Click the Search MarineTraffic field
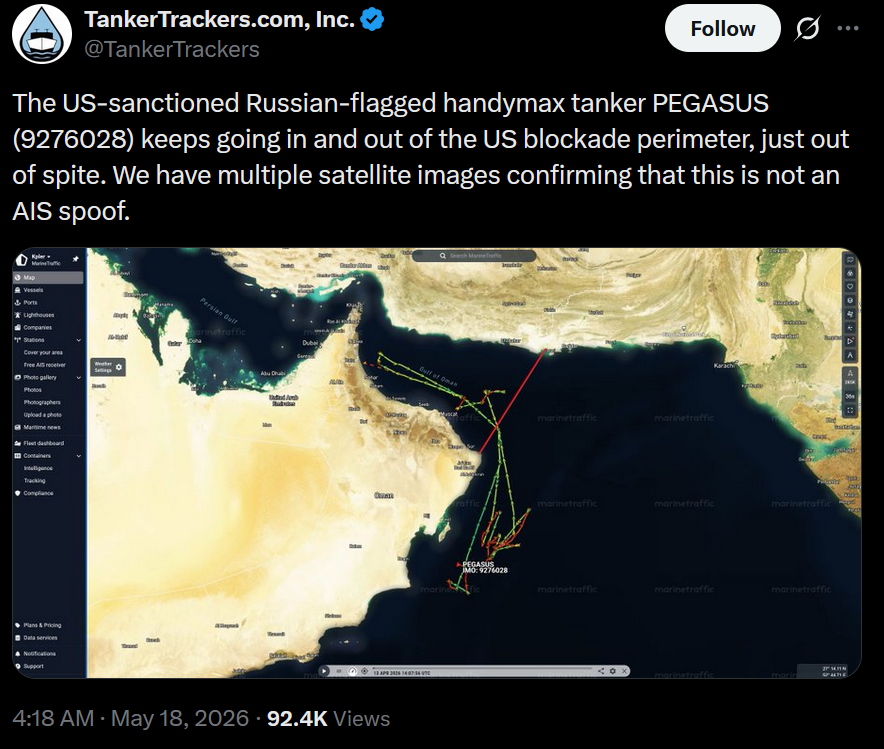Screen dimensions: 884x749 click(474, 255)
